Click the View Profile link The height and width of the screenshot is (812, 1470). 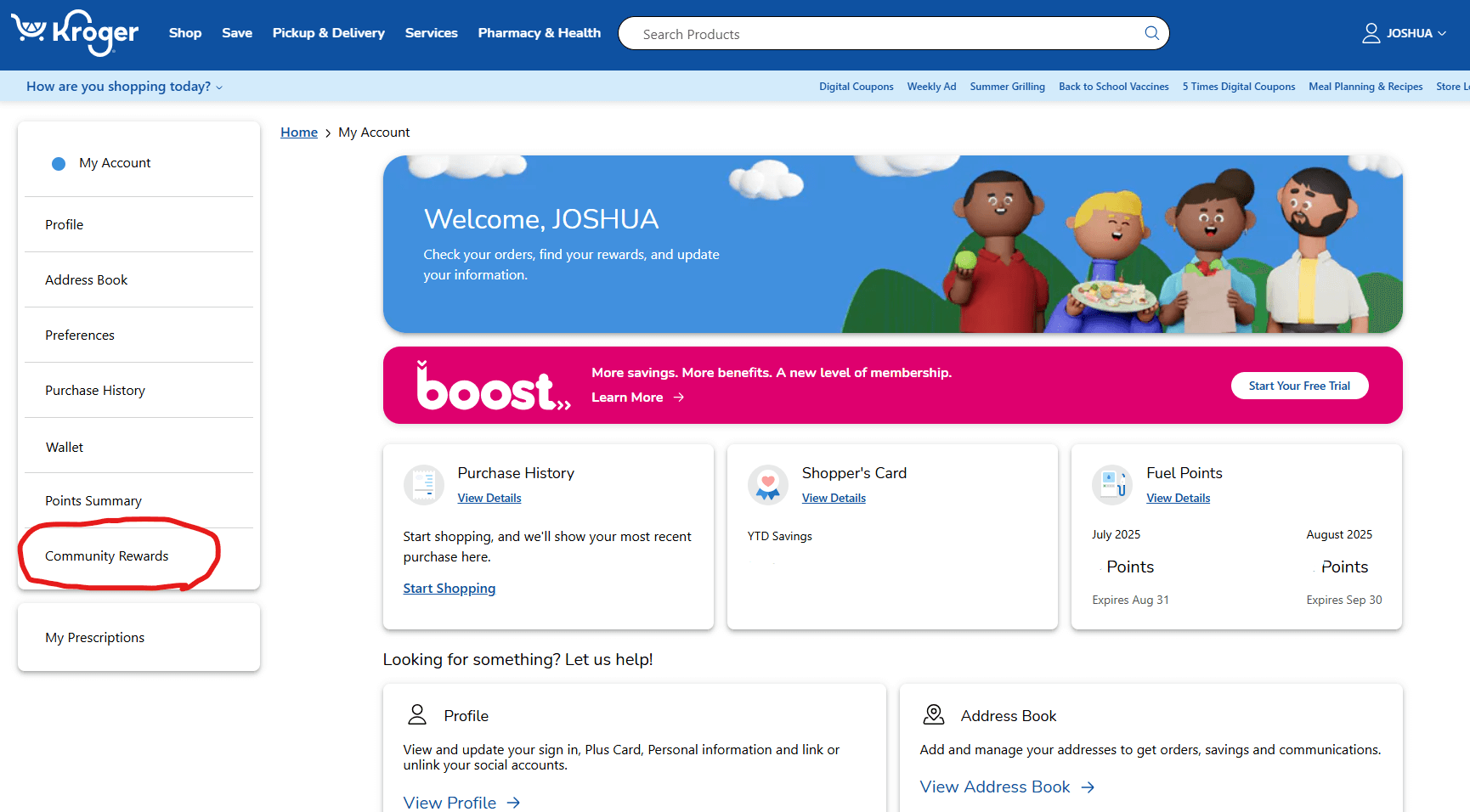(449, 803)
